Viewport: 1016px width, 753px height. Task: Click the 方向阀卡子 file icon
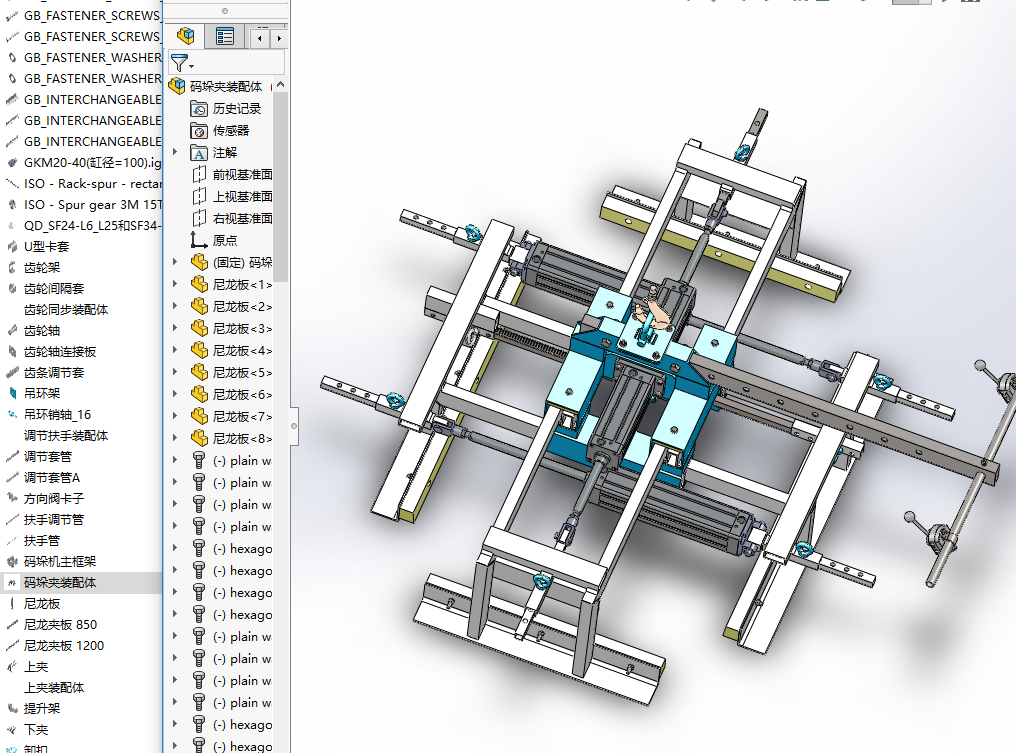click(12, 498)
